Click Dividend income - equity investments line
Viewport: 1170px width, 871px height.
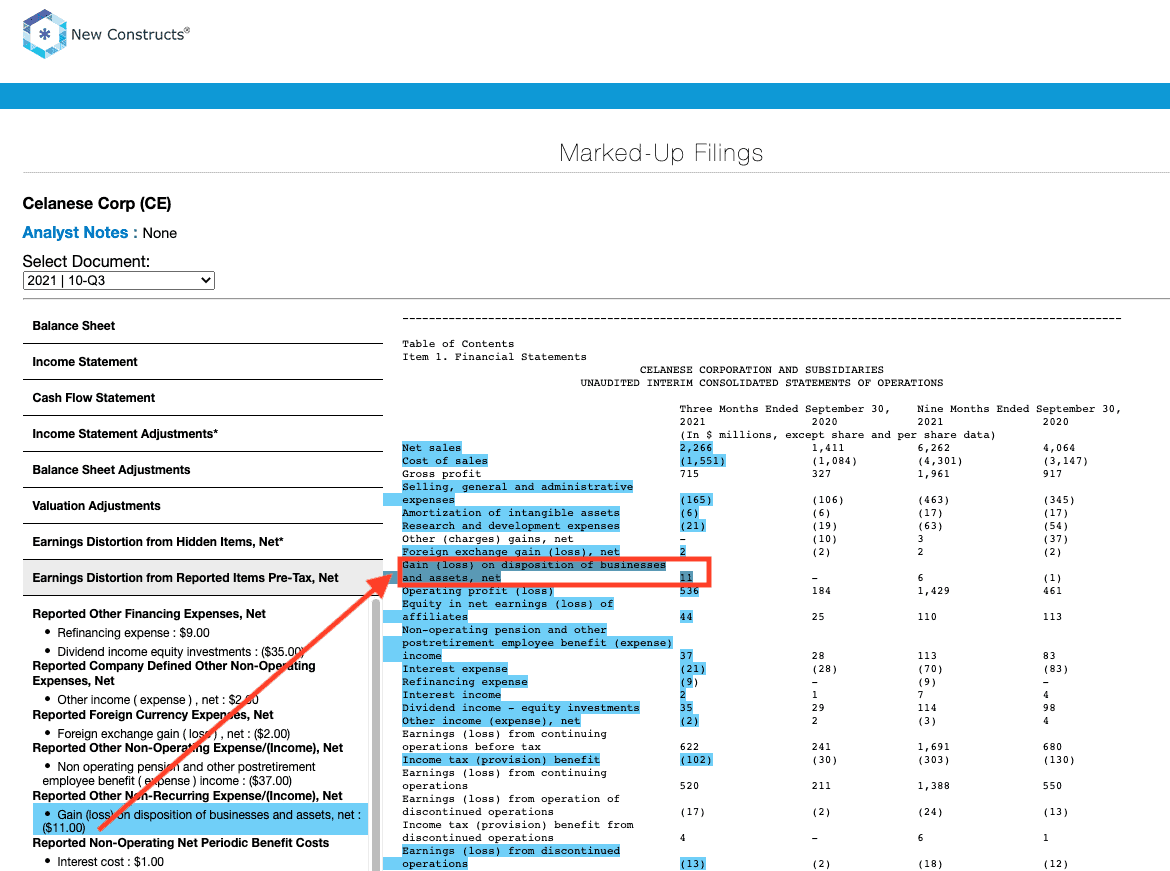(520, 708)
